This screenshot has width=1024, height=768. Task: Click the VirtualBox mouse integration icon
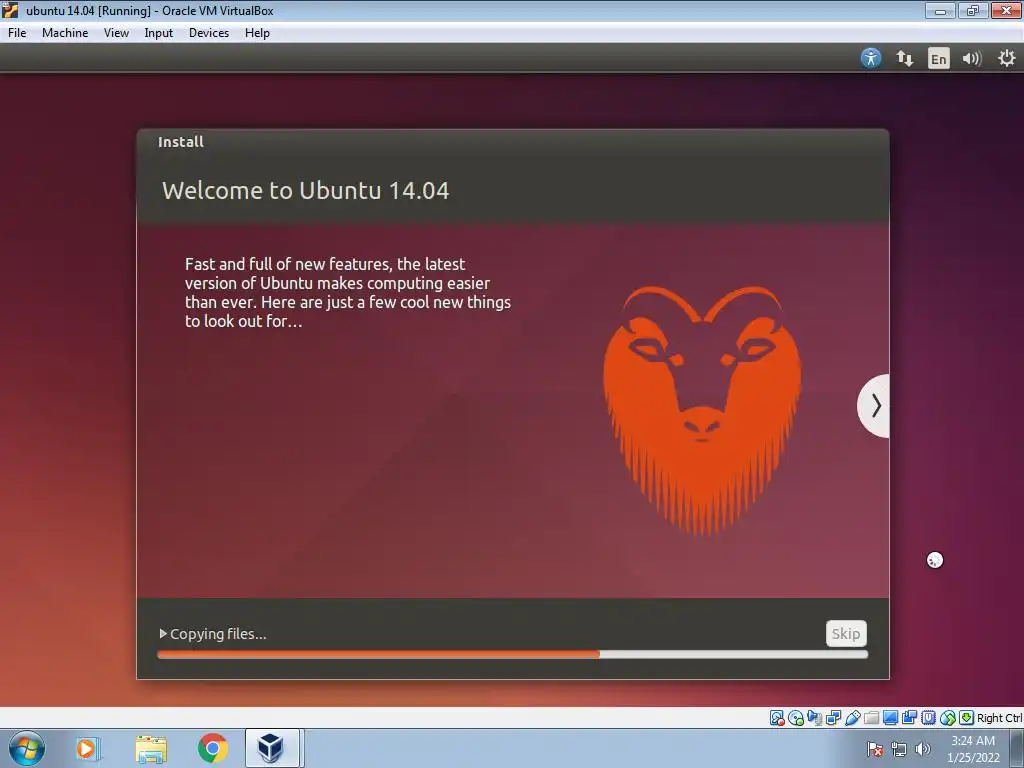[948, 718]
